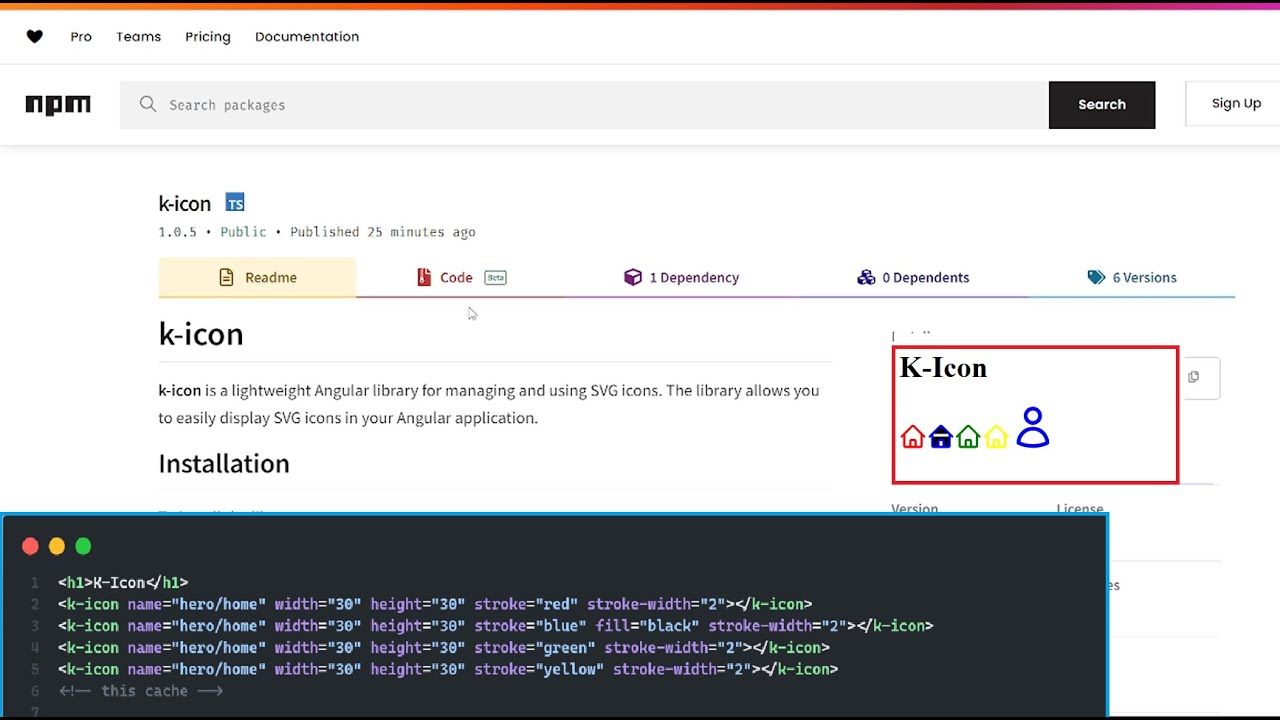Click the blue user icon in preview
1280x720 pixels.
click(1033, 427)
